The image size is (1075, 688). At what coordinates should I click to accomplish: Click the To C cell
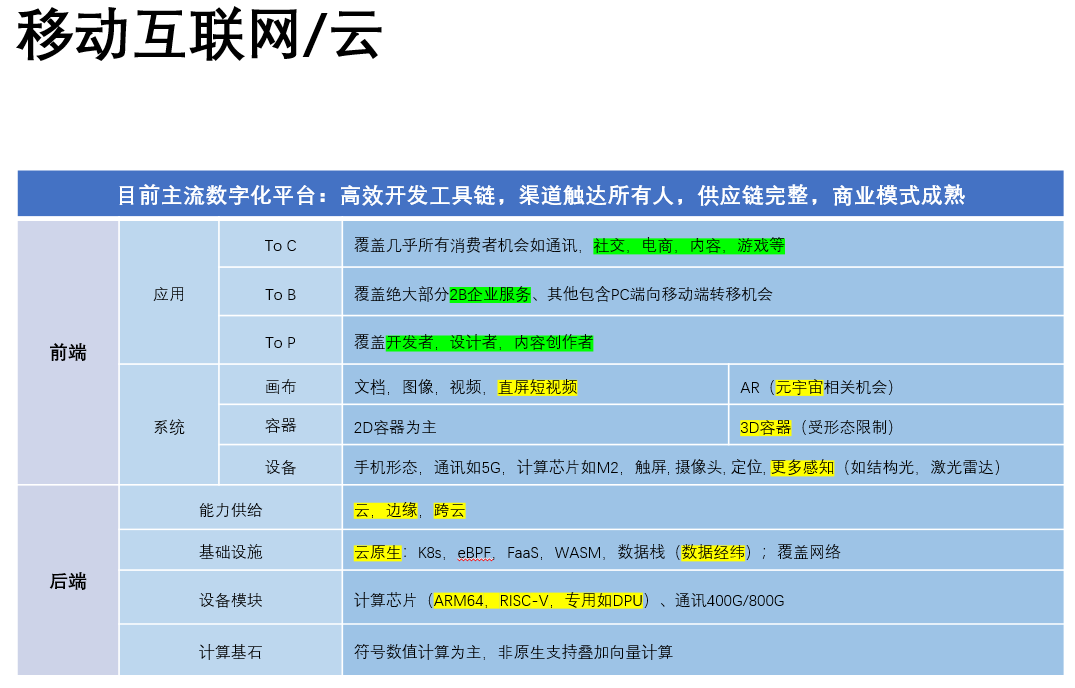point(280,245)
